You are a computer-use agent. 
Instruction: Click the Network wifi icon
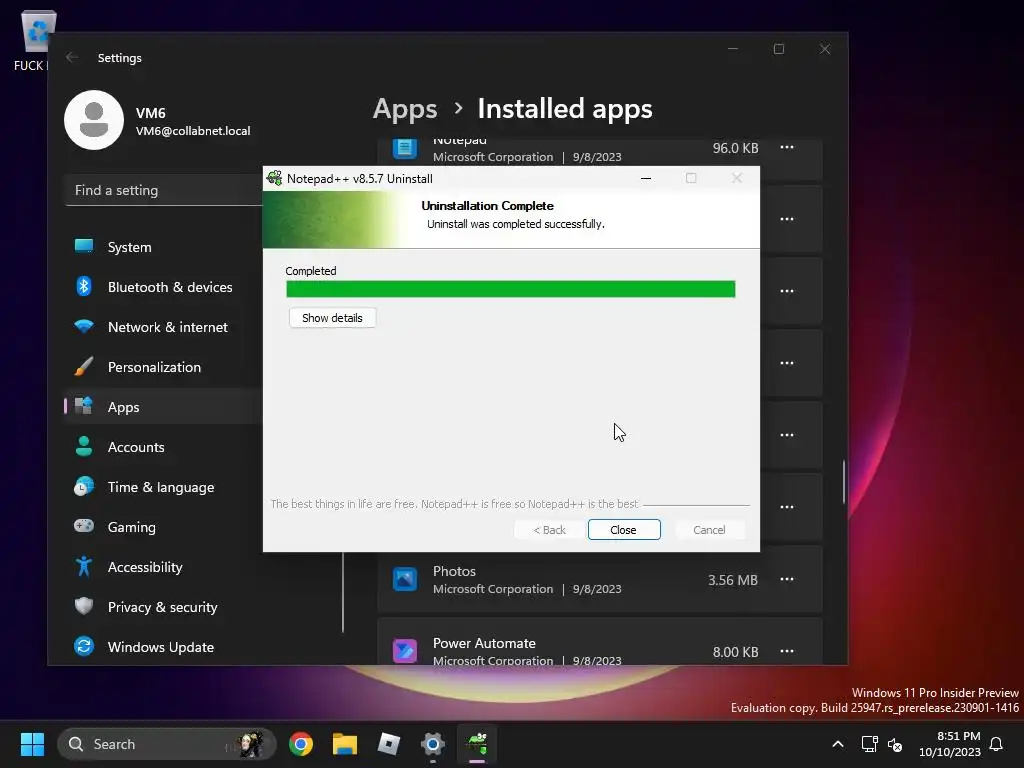84,326
